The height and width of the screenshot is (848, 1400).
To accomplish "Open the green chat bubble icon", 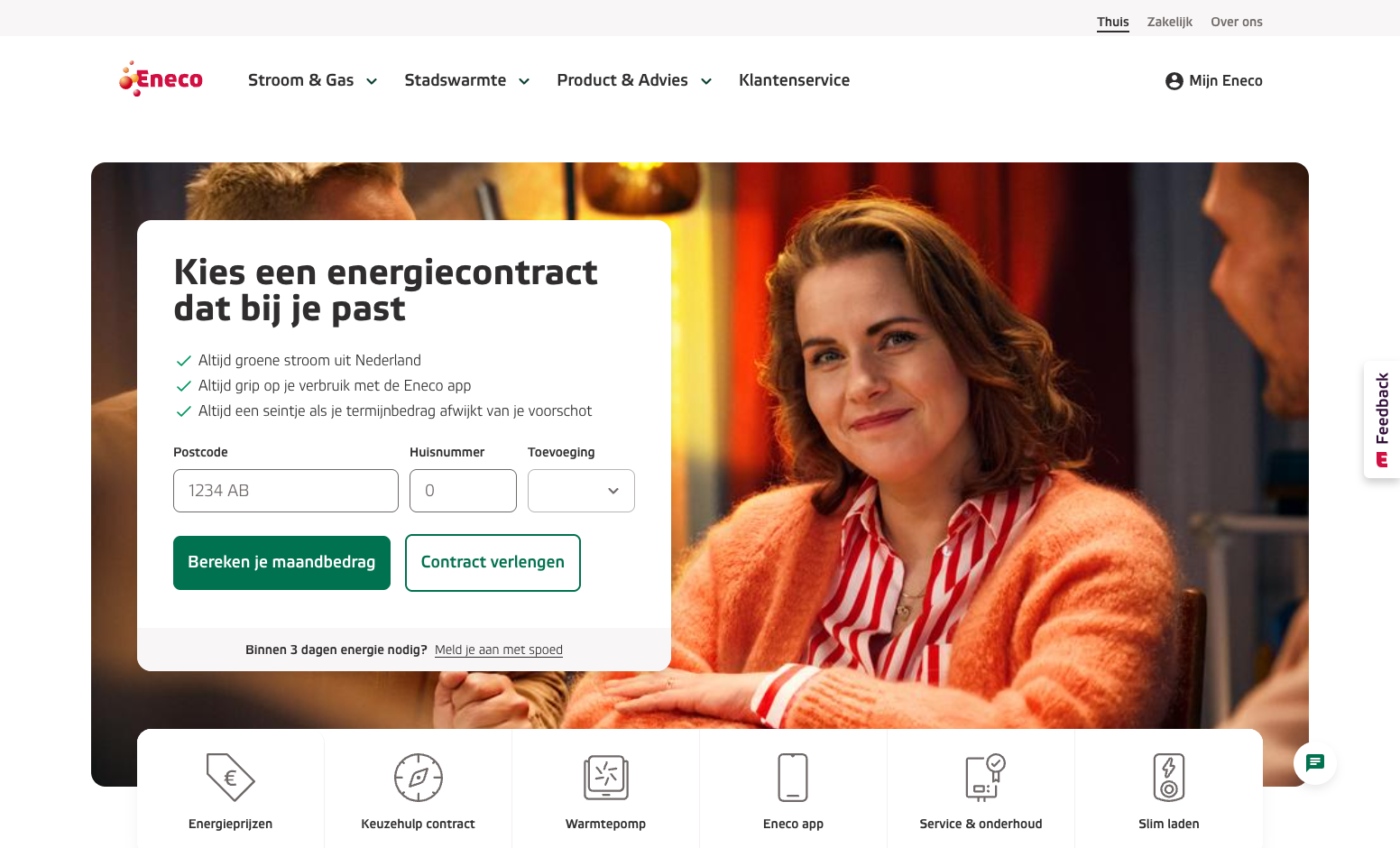I will pyautogui.click(x=1315, y=763).
